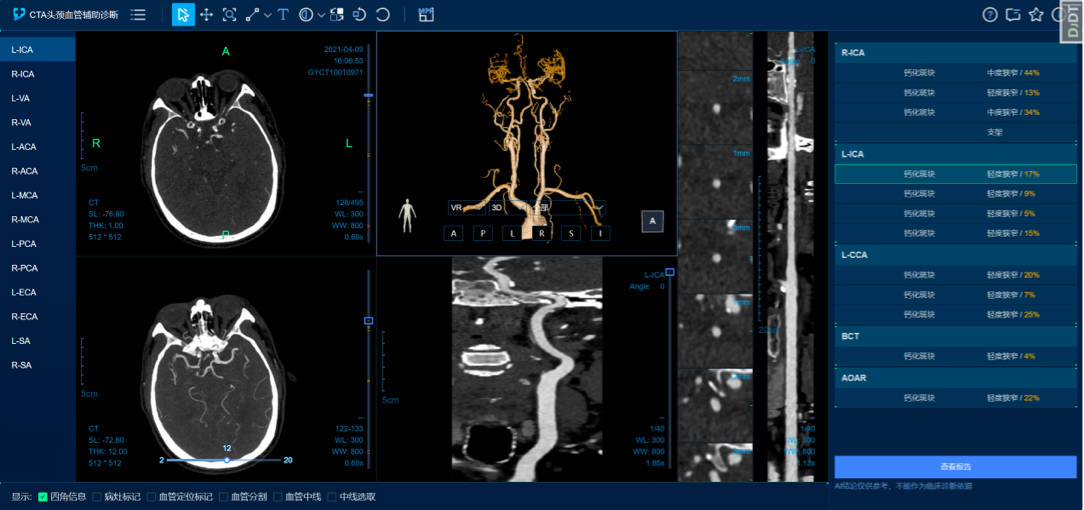Select L-VA in the vessel list
This screenshot has height=510, width=1084.
pos(21,98)
